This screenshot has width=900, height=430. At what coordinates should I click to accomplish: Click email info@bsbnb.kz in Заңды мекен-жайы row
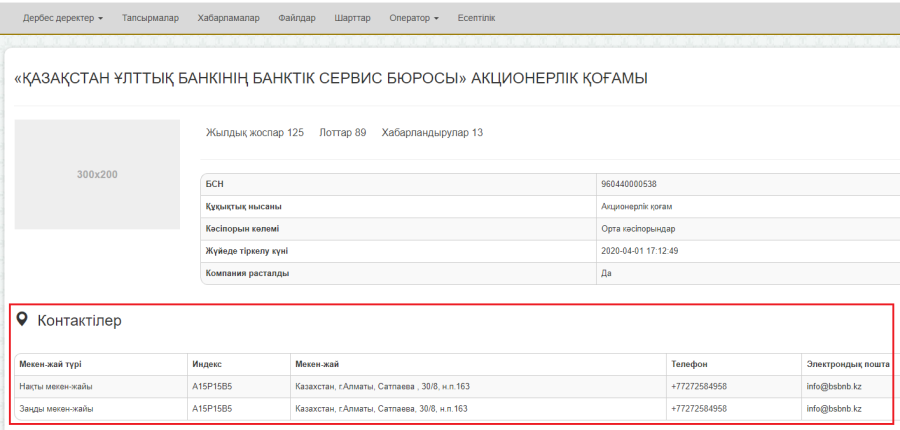click(x=835, y=409)
